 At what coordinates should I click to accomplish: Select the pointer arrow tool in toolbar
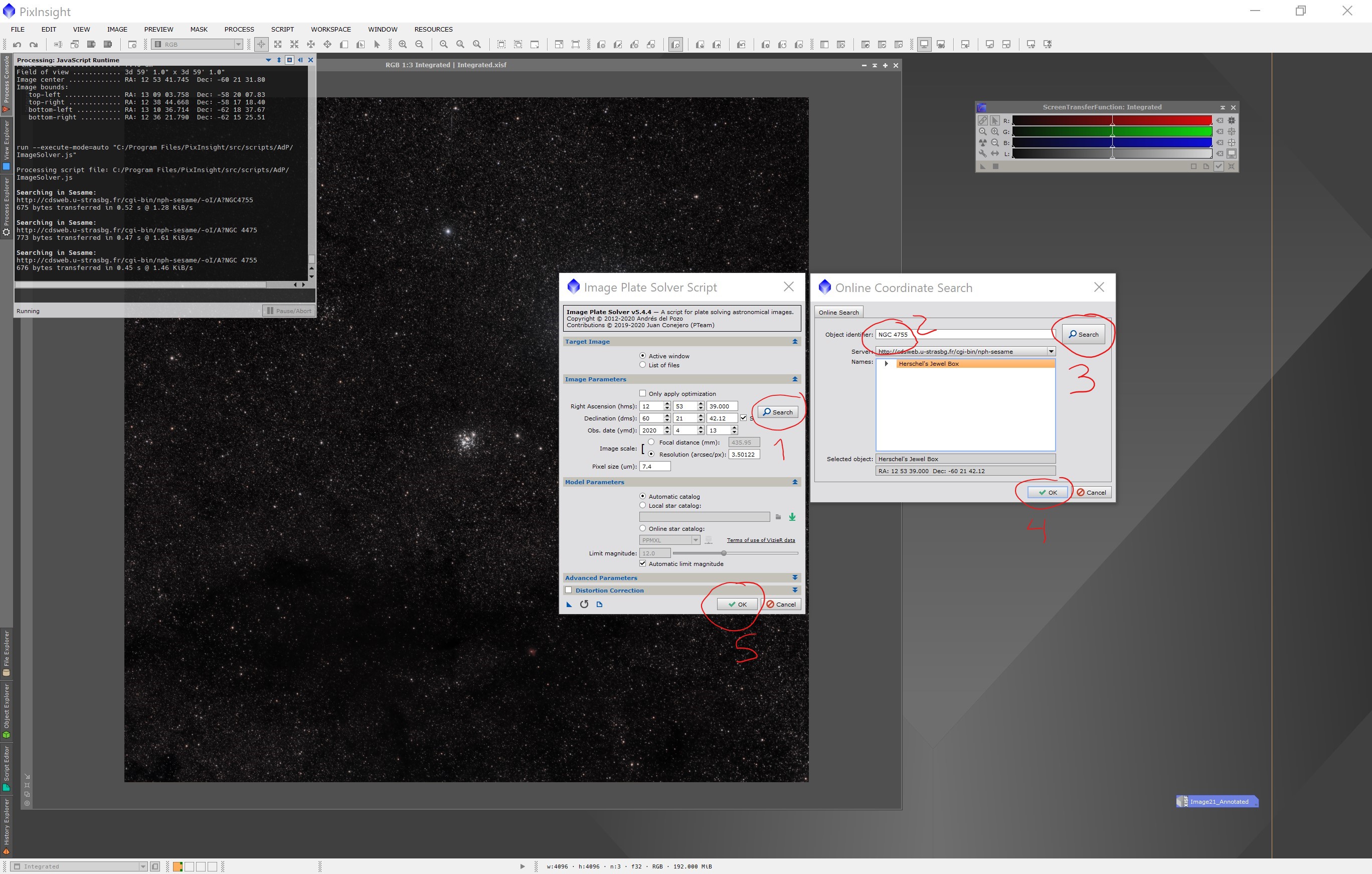tap(377, 45)
